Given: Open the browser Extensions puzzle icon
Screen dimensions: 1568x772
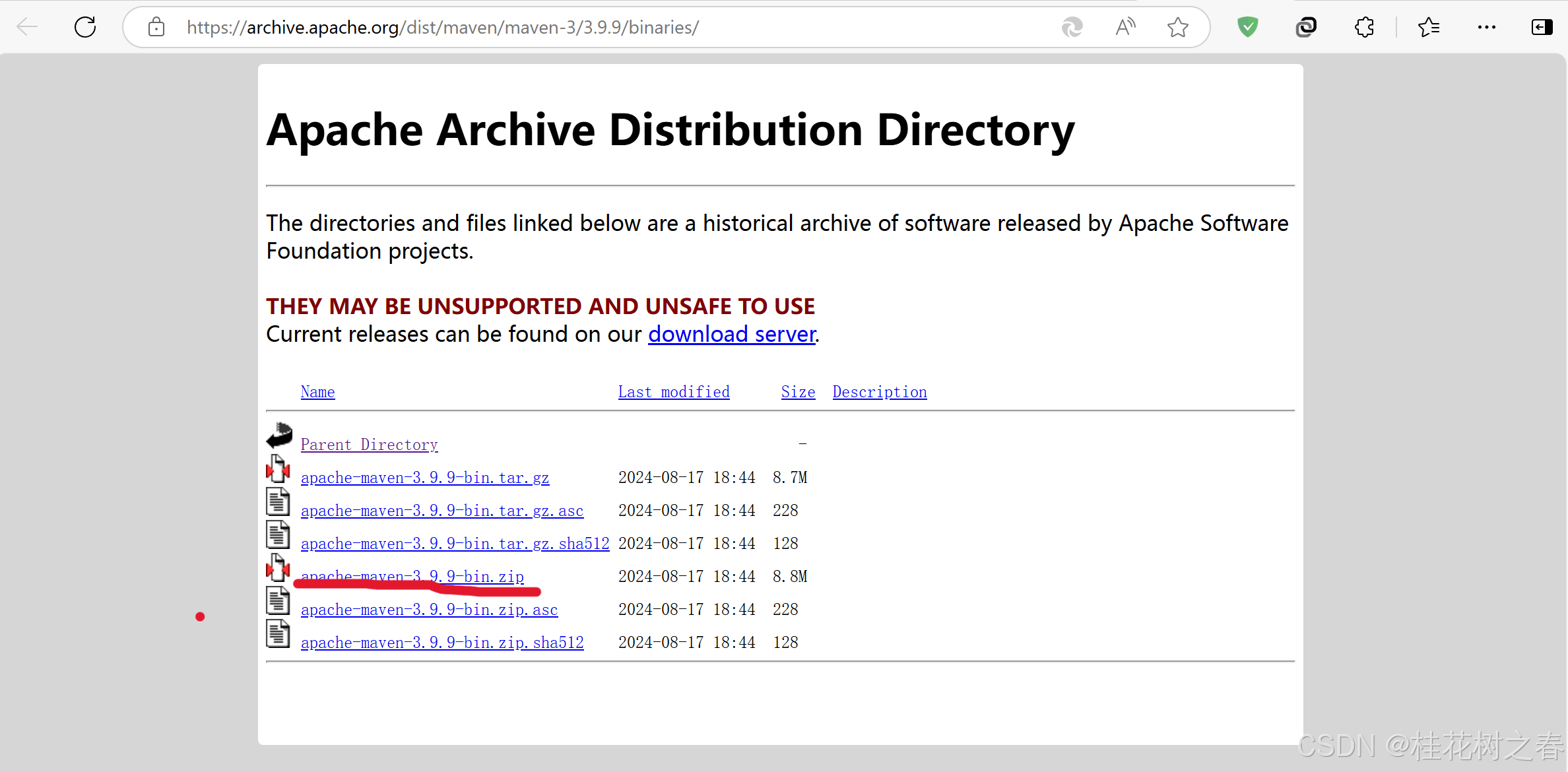Looking at the screenshot, I should click(1364, 27).
